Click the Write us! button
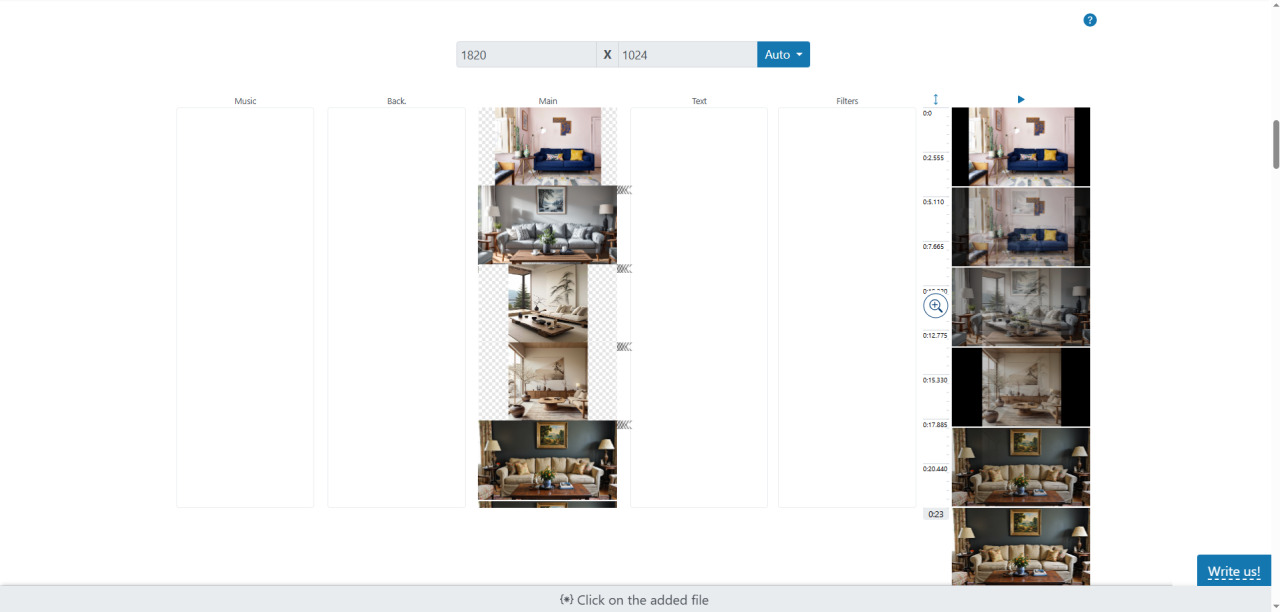 click(1233, 570)
